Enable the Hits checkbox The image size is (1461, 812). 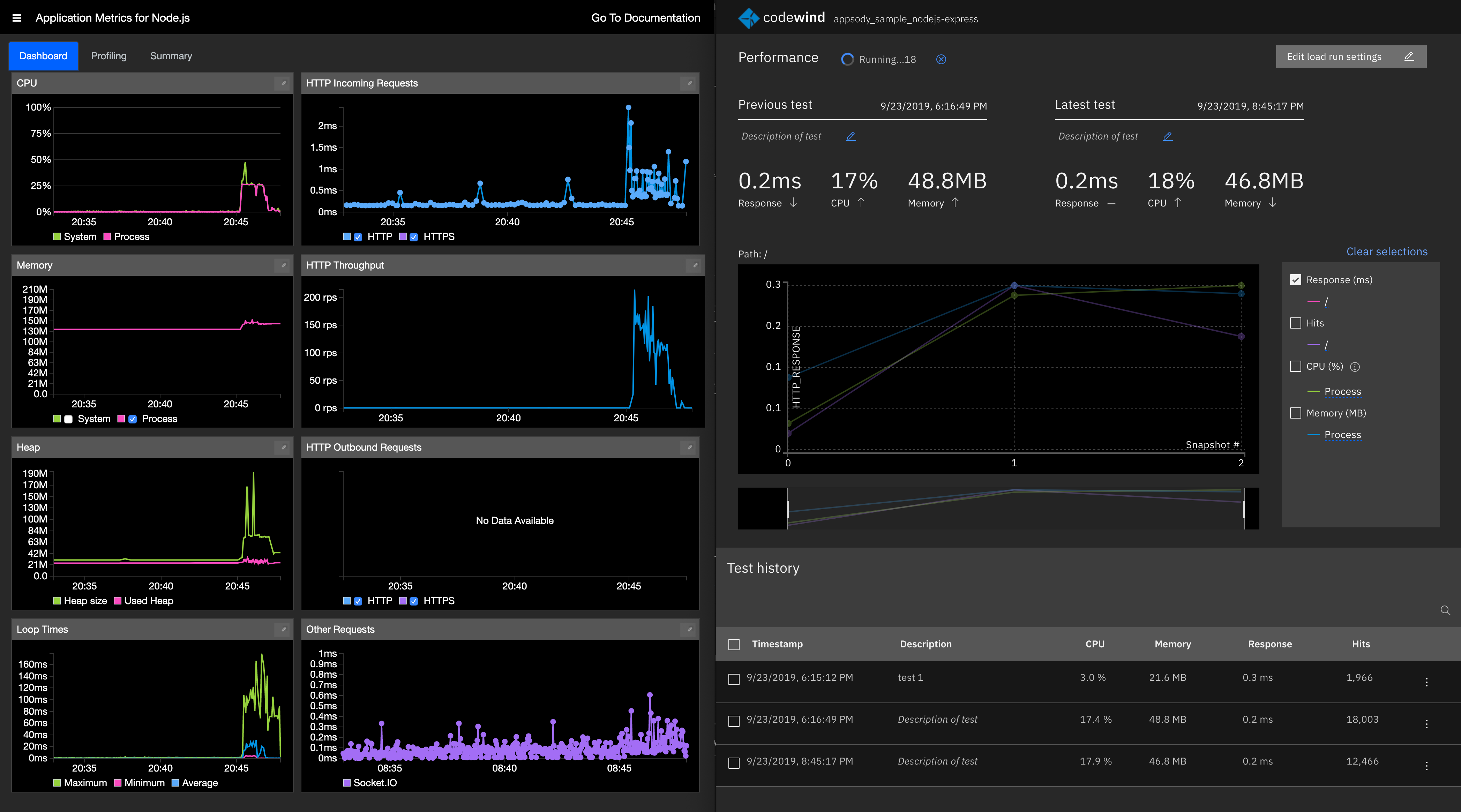pyautogui.click(x=1295, y=323)
